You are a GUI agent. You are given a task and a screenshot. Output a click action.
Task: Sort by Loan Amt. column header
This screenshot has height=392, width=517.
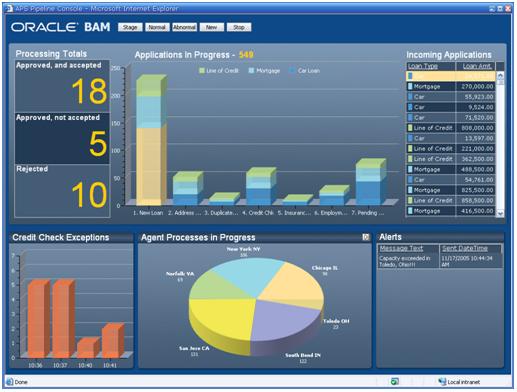477,66
